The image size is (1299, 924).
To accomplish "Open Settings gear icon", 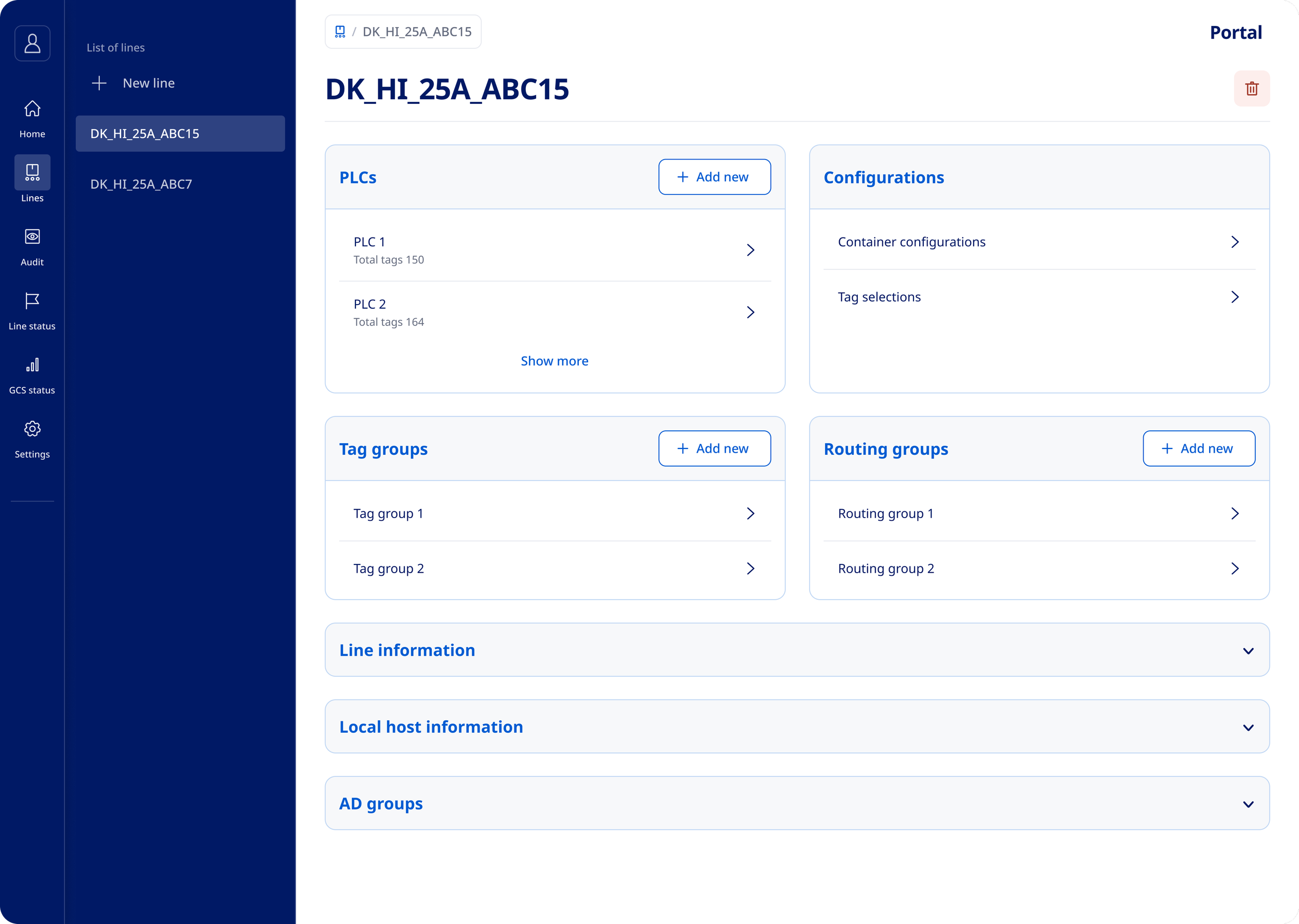I will point(32,428).
